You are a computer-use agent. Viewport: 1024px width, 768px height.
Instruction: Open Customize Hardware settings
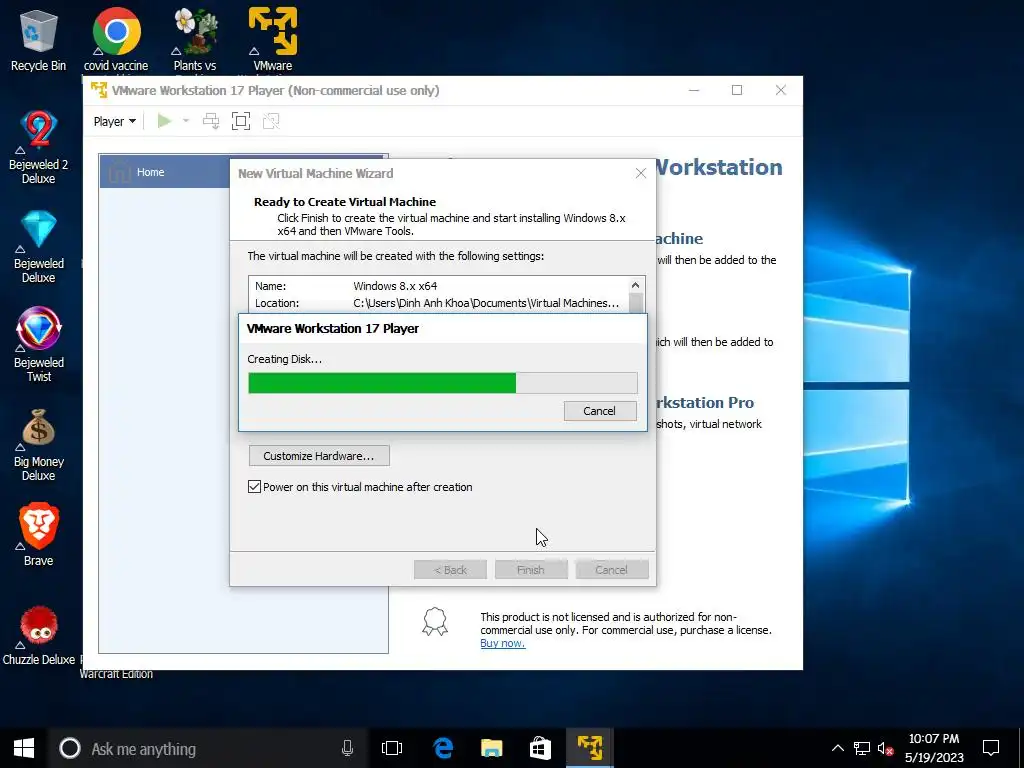pyautogui.click(x=319, y=456)
